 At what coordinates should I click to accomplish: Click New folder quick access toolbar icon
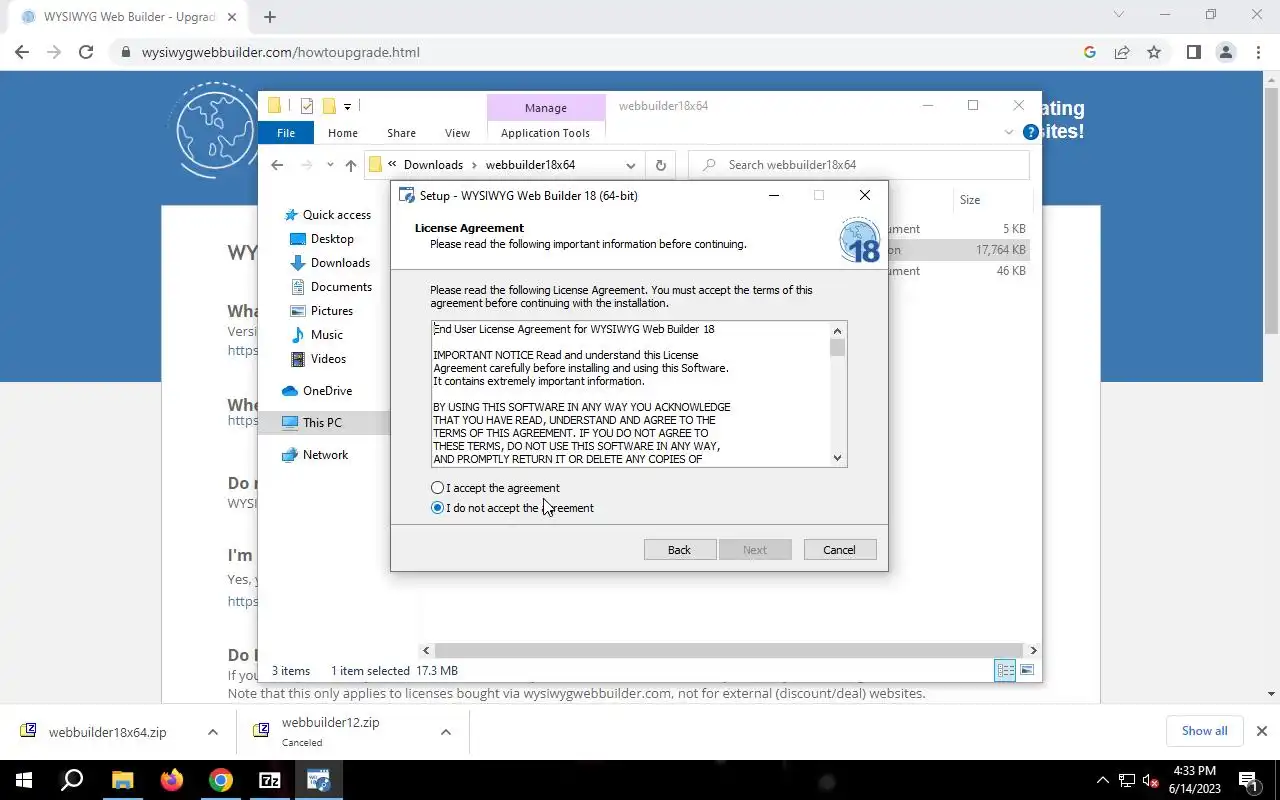click(x=328, y=106)
